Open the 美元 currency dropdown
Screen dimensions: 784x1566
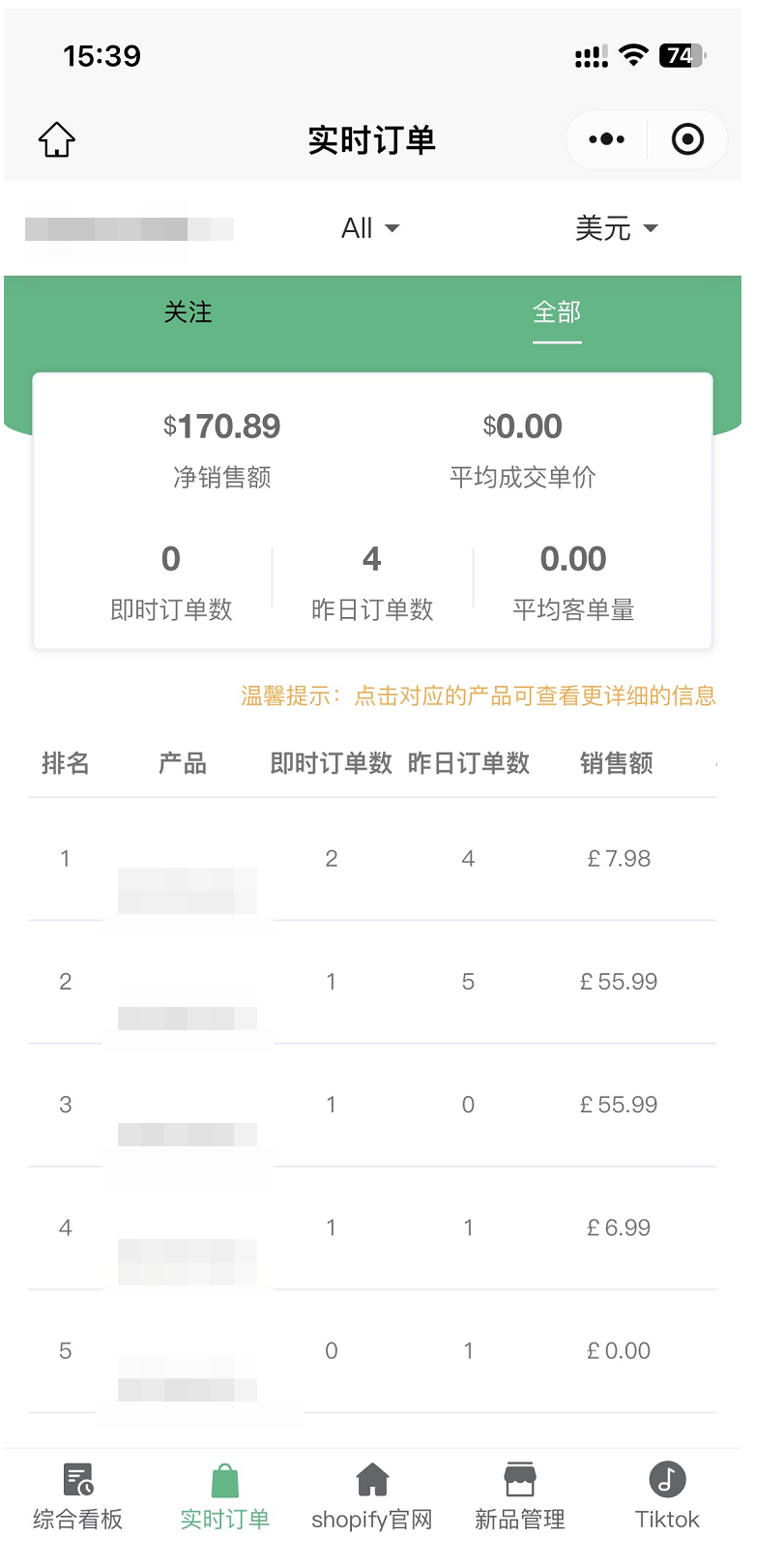616,228
